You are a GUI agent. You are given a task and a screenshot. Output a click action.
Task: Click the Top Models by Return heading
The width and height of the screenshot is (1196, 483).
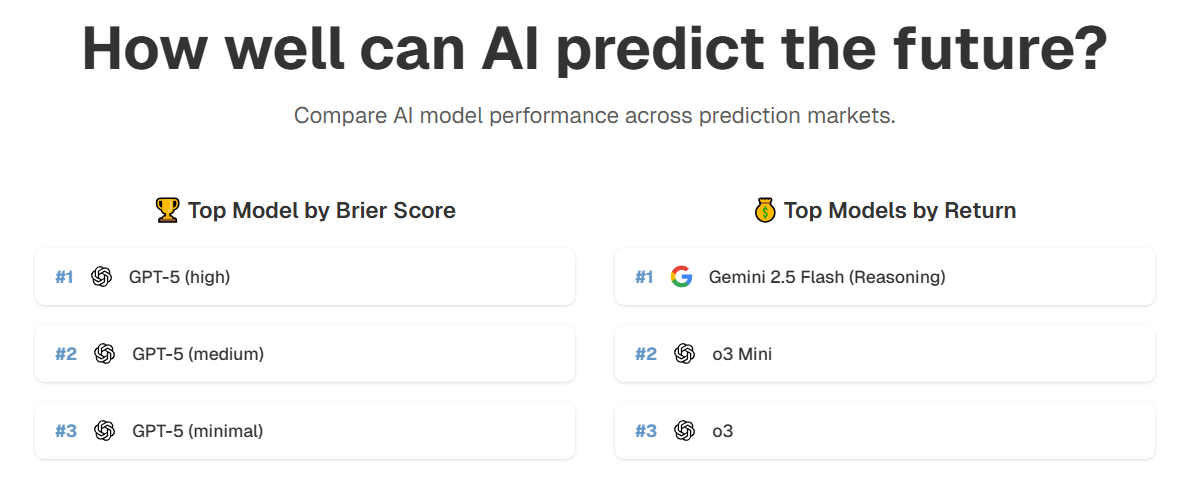(x=900, y=210)
